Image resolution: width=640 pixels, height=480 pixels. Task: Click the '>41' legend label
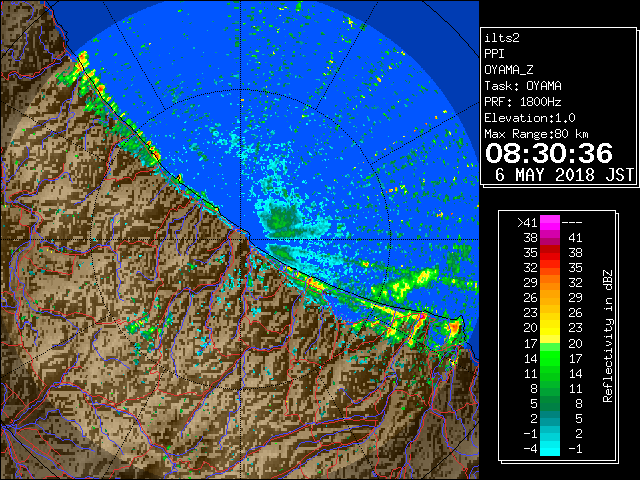coord(527,222)
